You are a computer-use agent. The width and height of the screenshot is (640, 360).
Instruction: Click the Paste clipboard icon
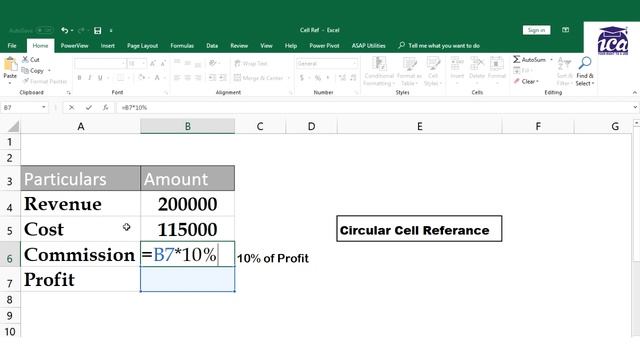(x=10, y=64)
